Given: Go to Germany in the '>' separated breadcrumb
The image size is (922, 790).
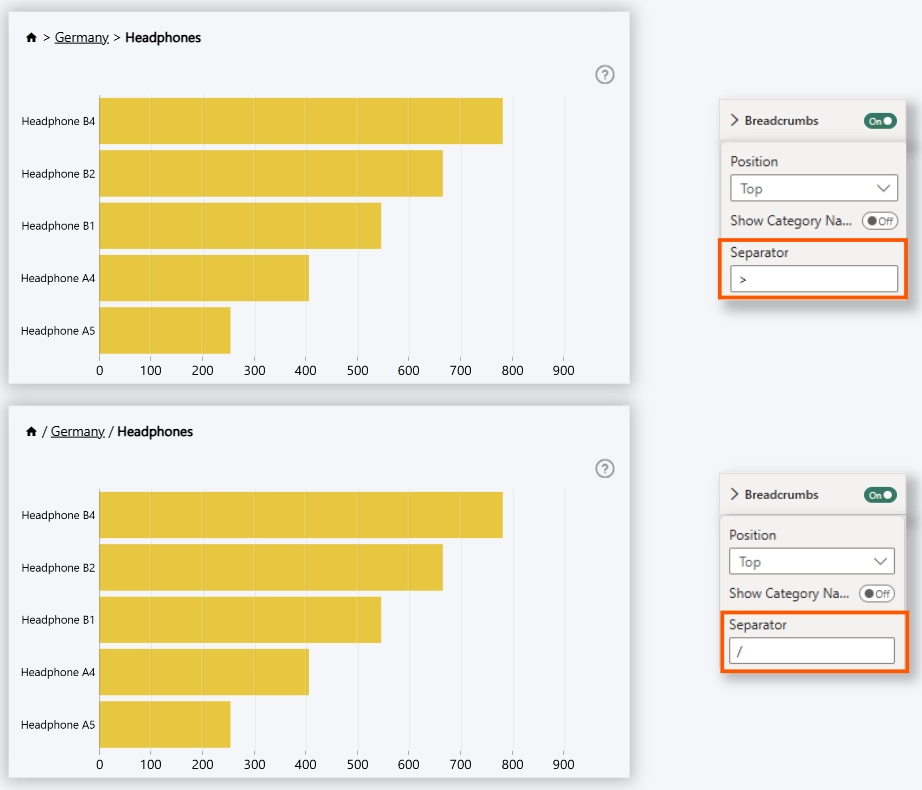Looking at the screenshot, I should pos(81,38).
